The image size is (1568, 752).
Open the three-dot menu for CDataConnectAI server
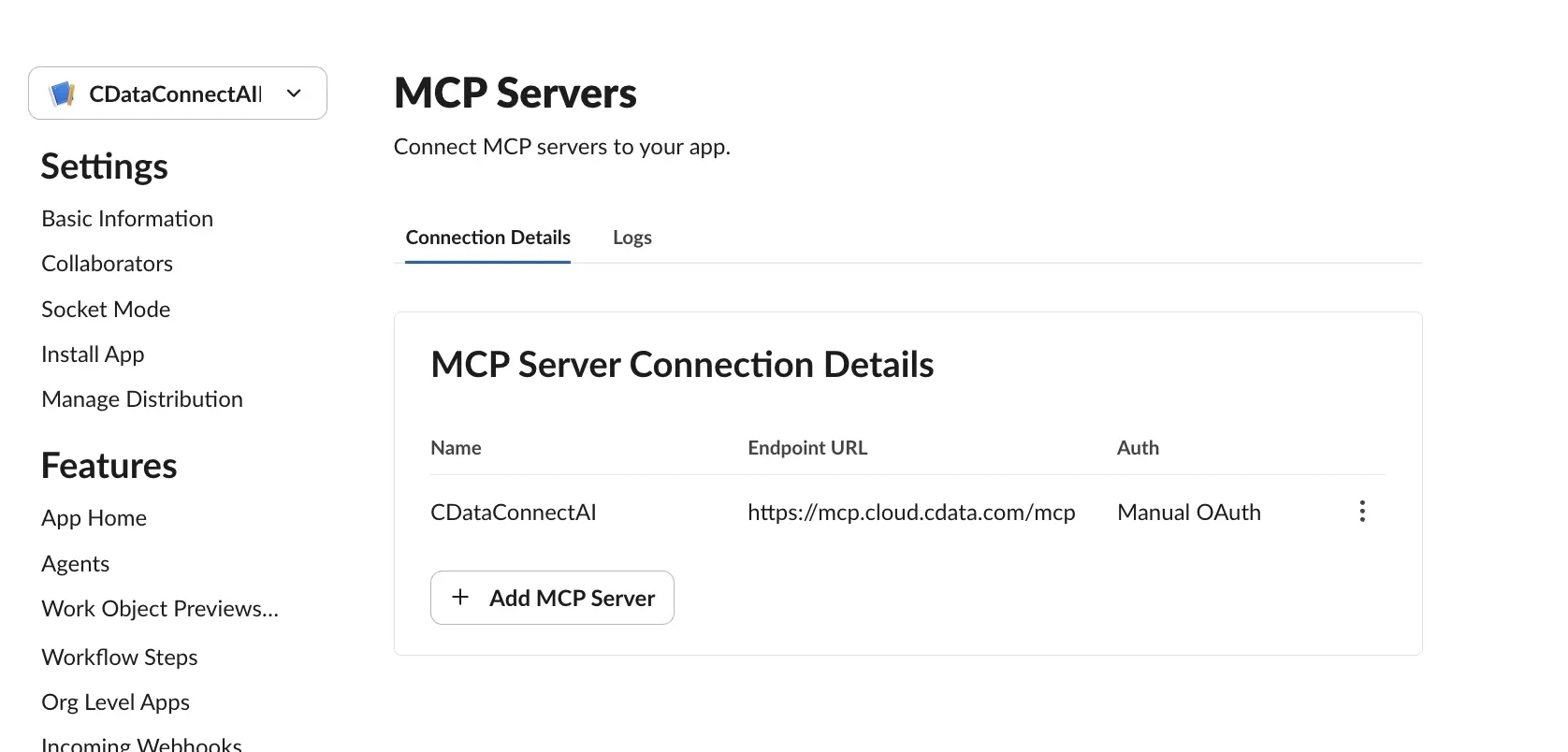pos(1362,512)
